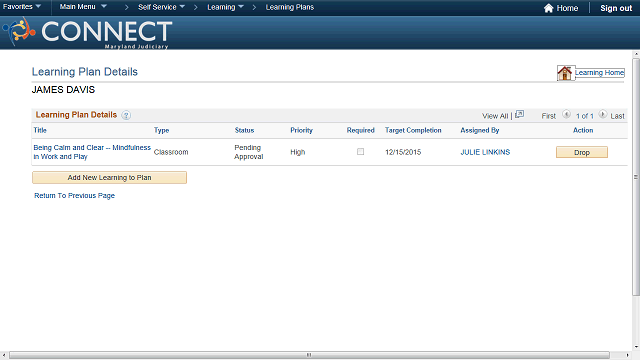Toggle the Required checkbox for Being Calm course
This screenshot has width=640, height=360.
pos(360,152)
